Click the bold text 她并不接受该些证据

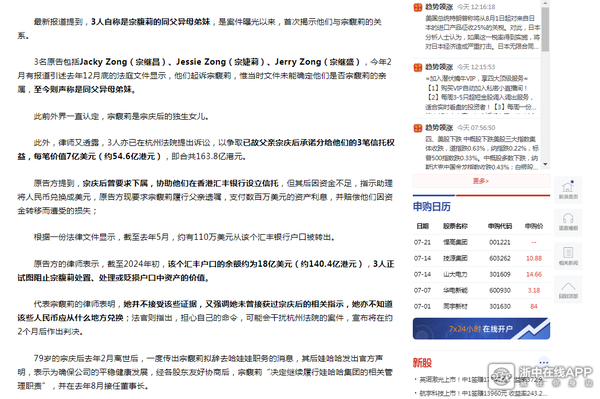coord(160,304)
